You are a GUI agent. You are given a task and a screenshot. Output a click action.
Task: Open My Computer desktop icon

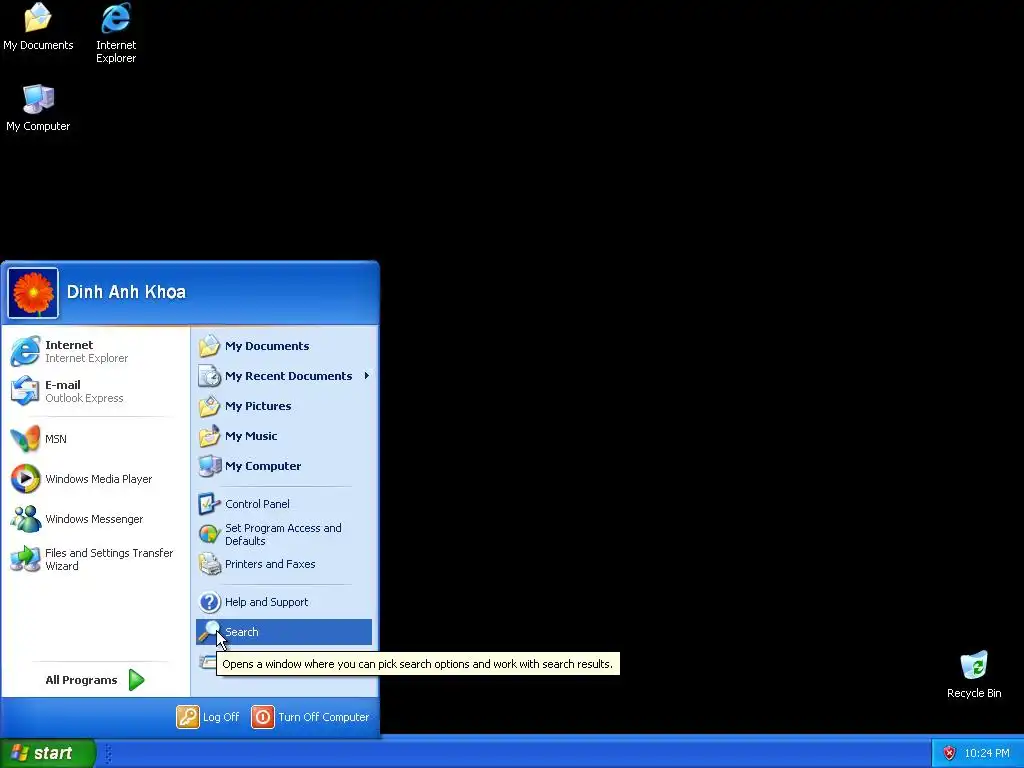click(x=38, y=108)
